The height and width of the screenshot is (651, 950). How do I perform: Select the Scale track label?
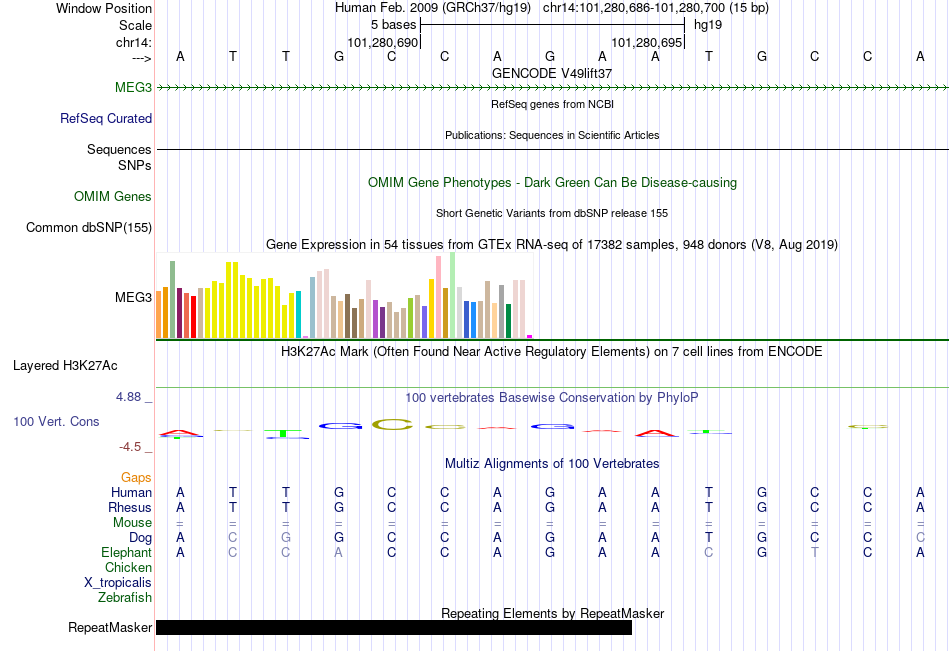tap(135, 25)
